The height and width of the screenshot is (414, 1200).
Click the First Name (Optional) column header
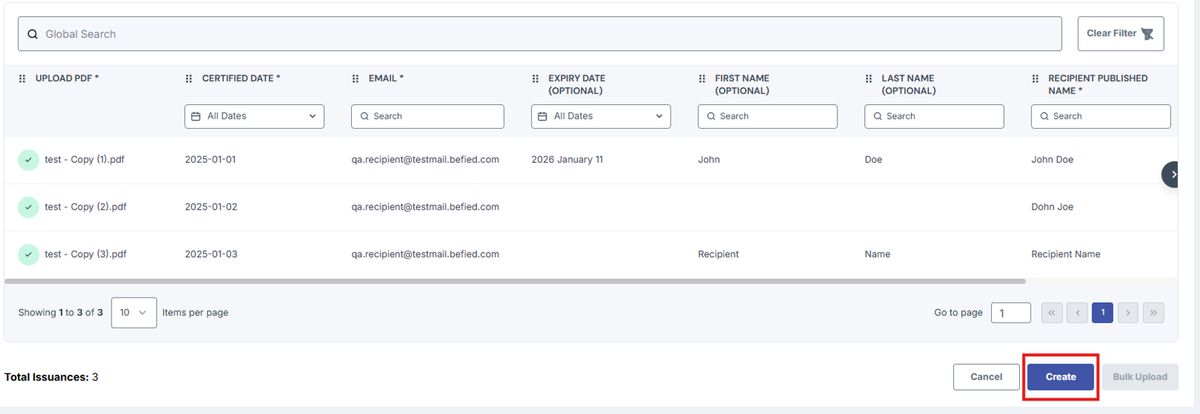coord(742,84)
